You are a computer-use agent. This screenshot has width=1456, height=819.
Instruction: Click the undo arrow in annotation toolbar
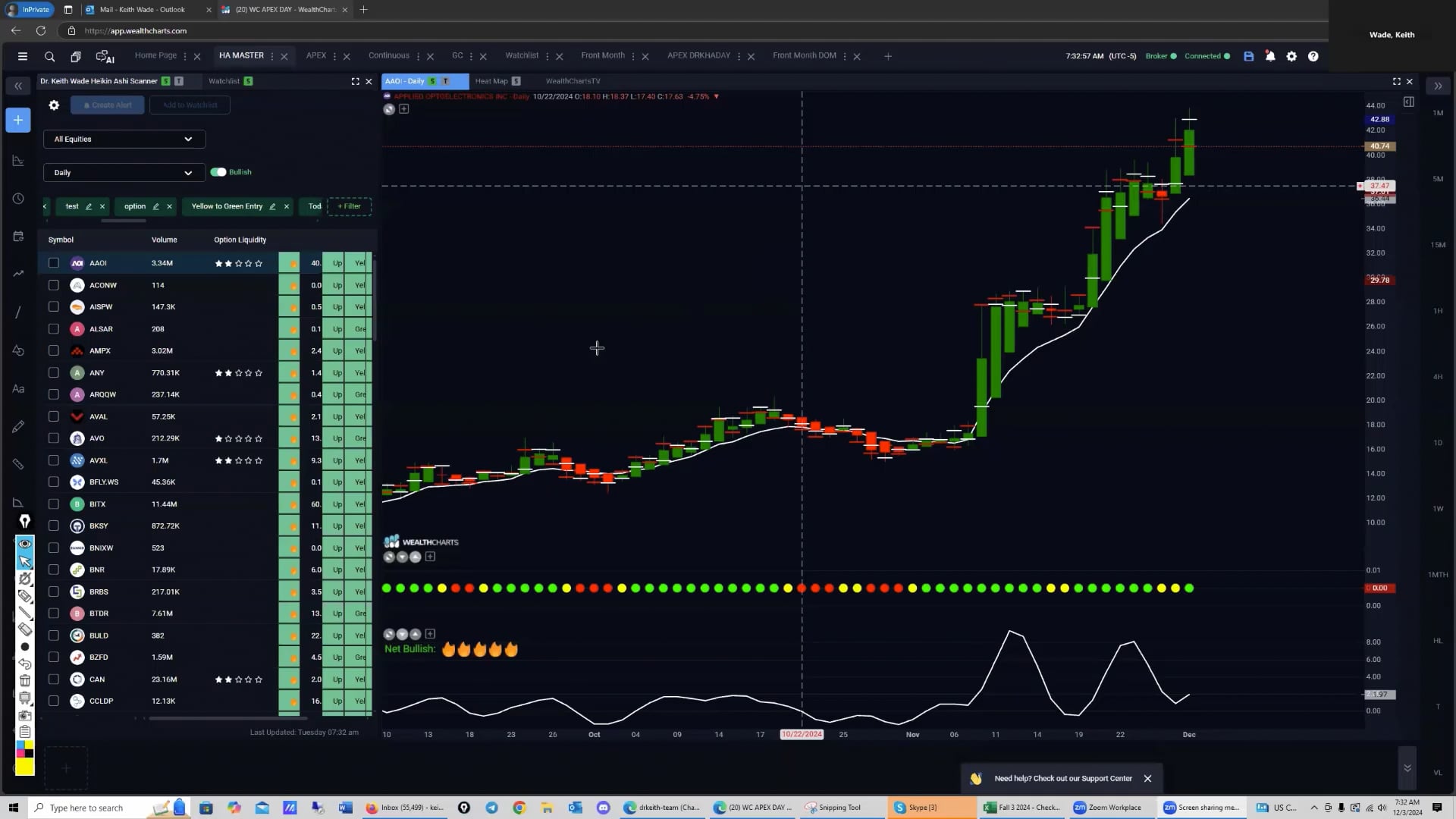click(24, 664)
